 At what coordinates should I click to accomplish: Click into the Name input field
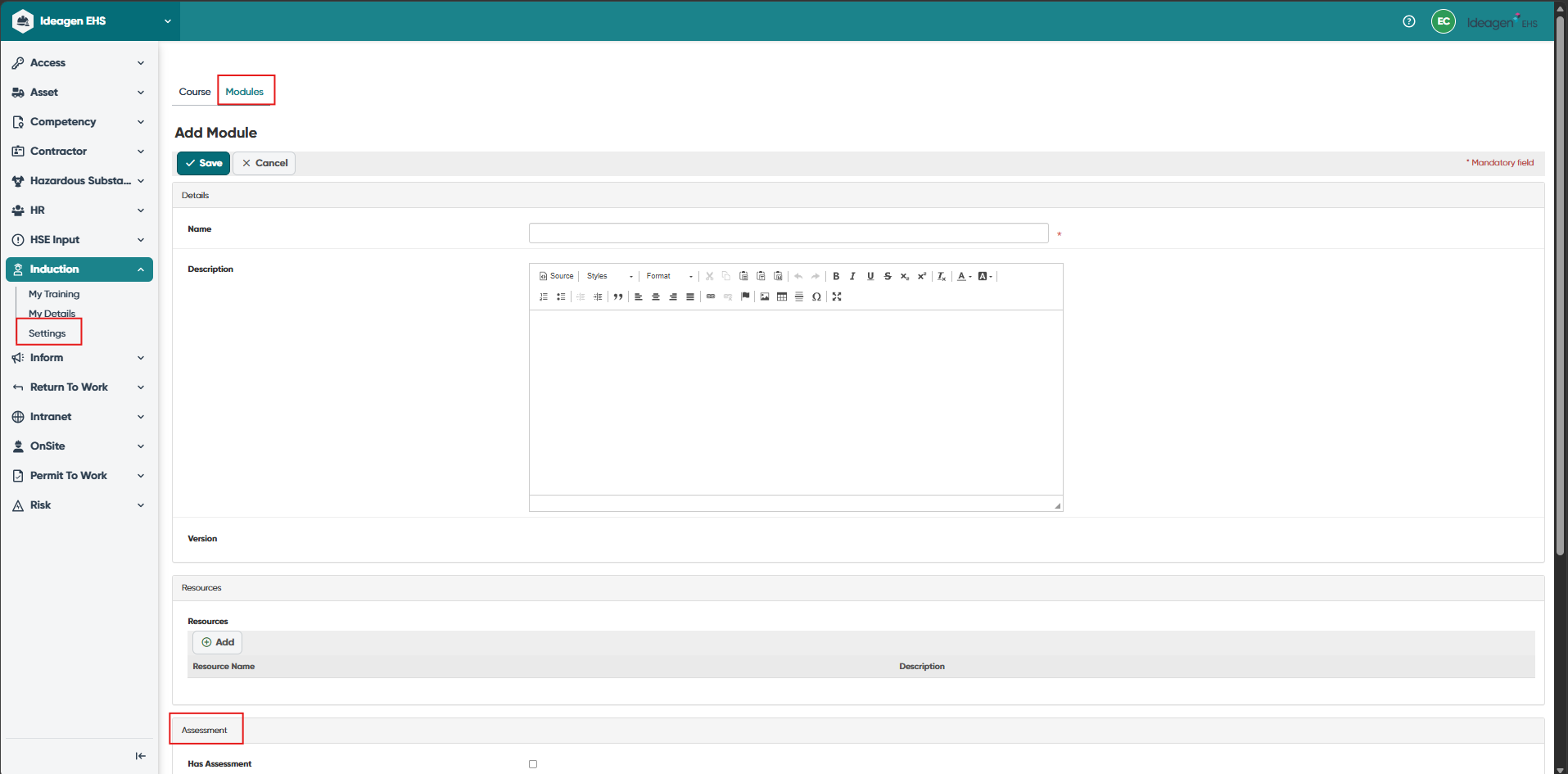pos(789,233)
